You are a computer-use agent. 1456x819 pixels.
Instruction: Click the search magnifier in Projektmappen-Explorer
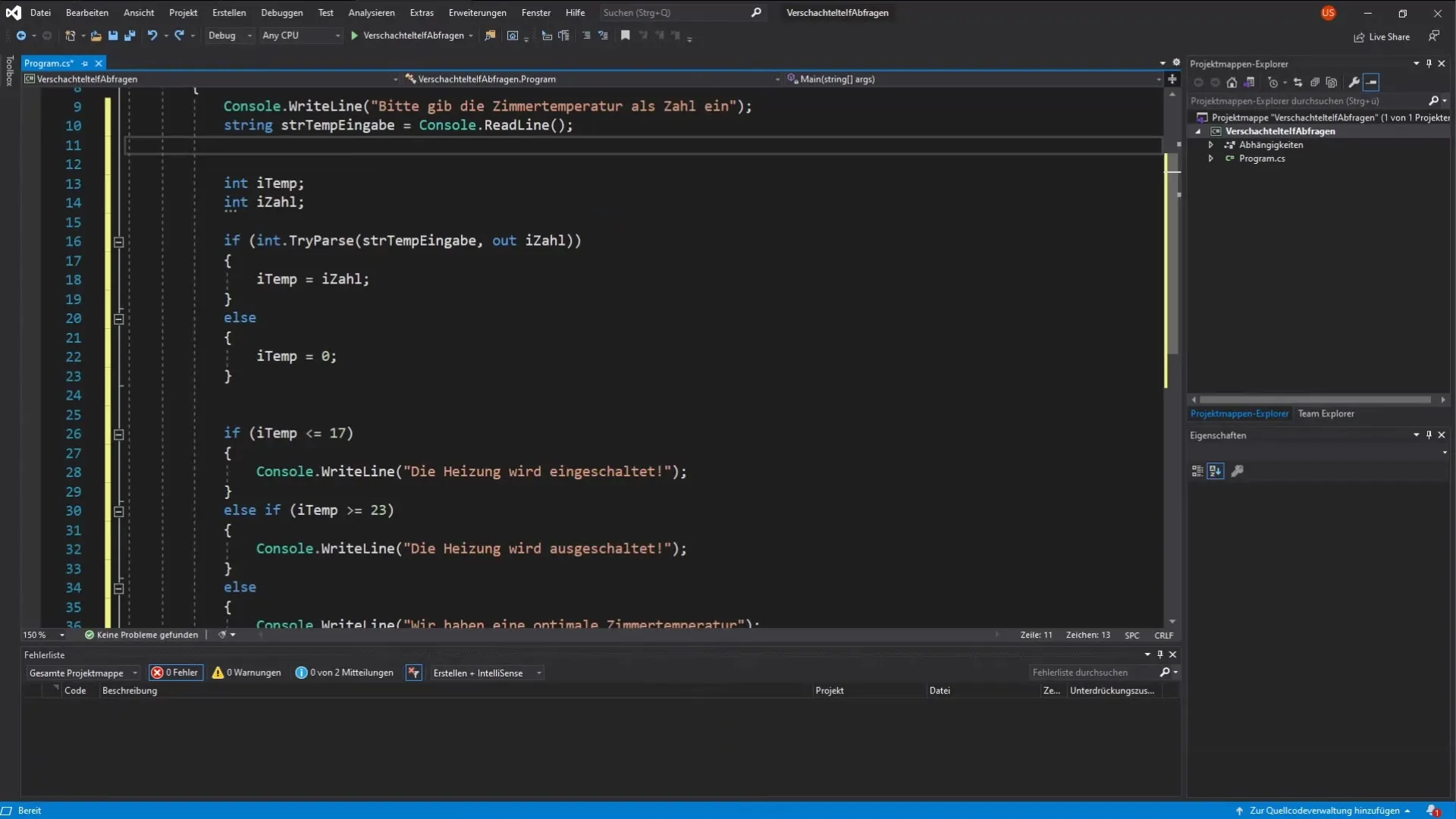point(1433,101)
